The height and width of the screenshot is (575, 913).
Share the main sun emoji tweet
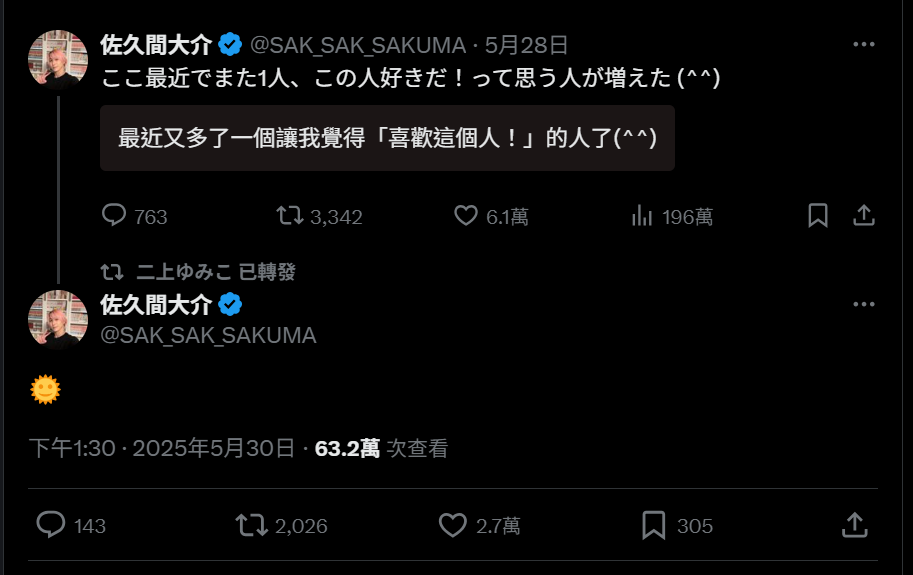point(854,525)
